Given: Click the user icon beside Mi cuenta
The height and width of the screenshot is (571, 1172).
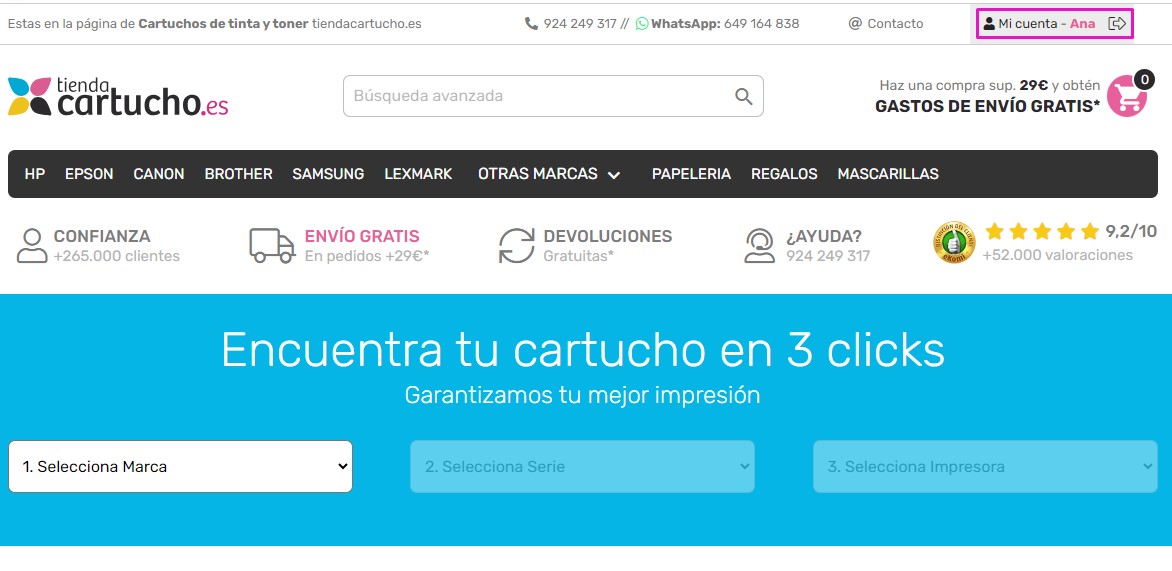Looking at the screenshot, I should pos(989,23).
